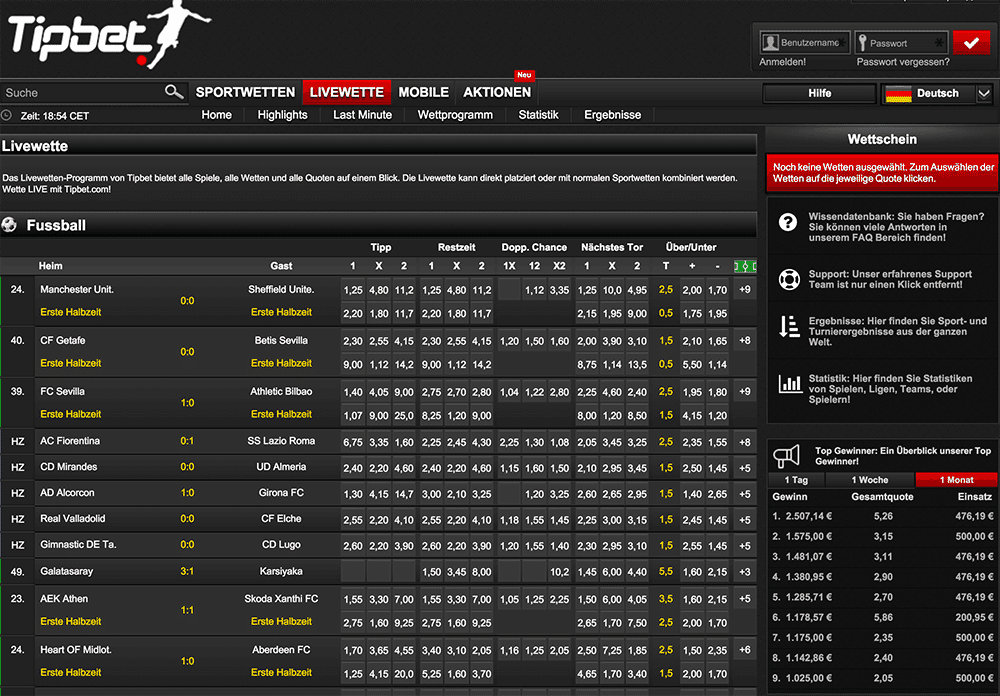The height and width of the screenshot is (696, 1000).
Task: Expand +9 more bets for FC Sevilla
Action: tap(745, 392)
